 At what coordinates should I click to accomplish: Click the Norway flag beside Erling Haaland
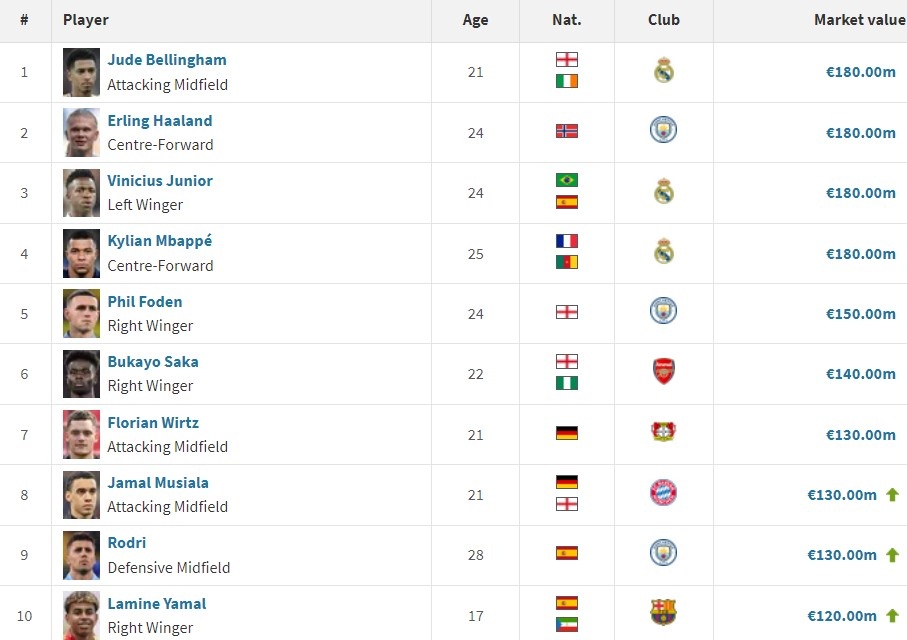coord(567,131)
